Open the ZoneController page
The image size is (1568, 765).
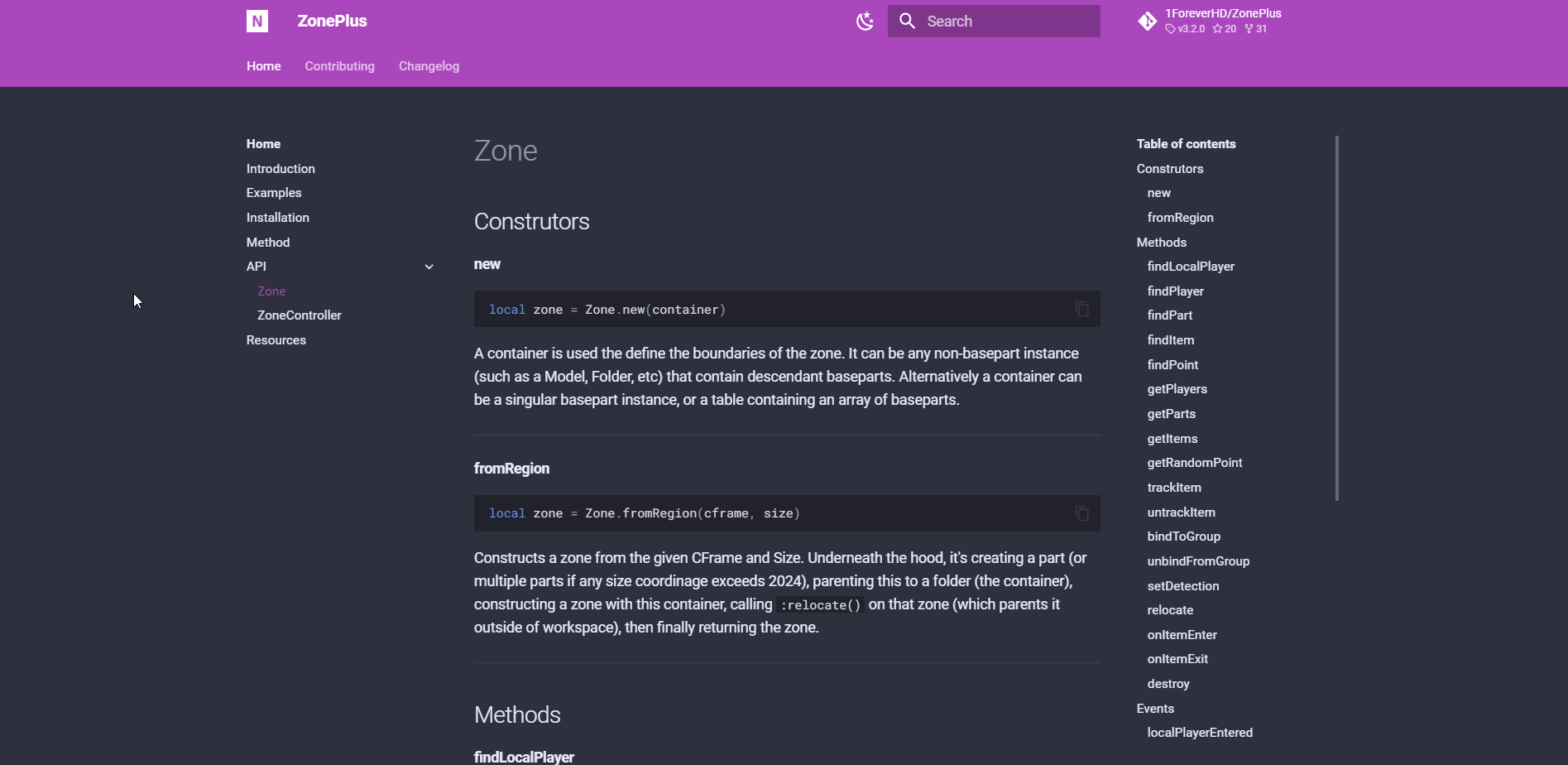(299, 315)
